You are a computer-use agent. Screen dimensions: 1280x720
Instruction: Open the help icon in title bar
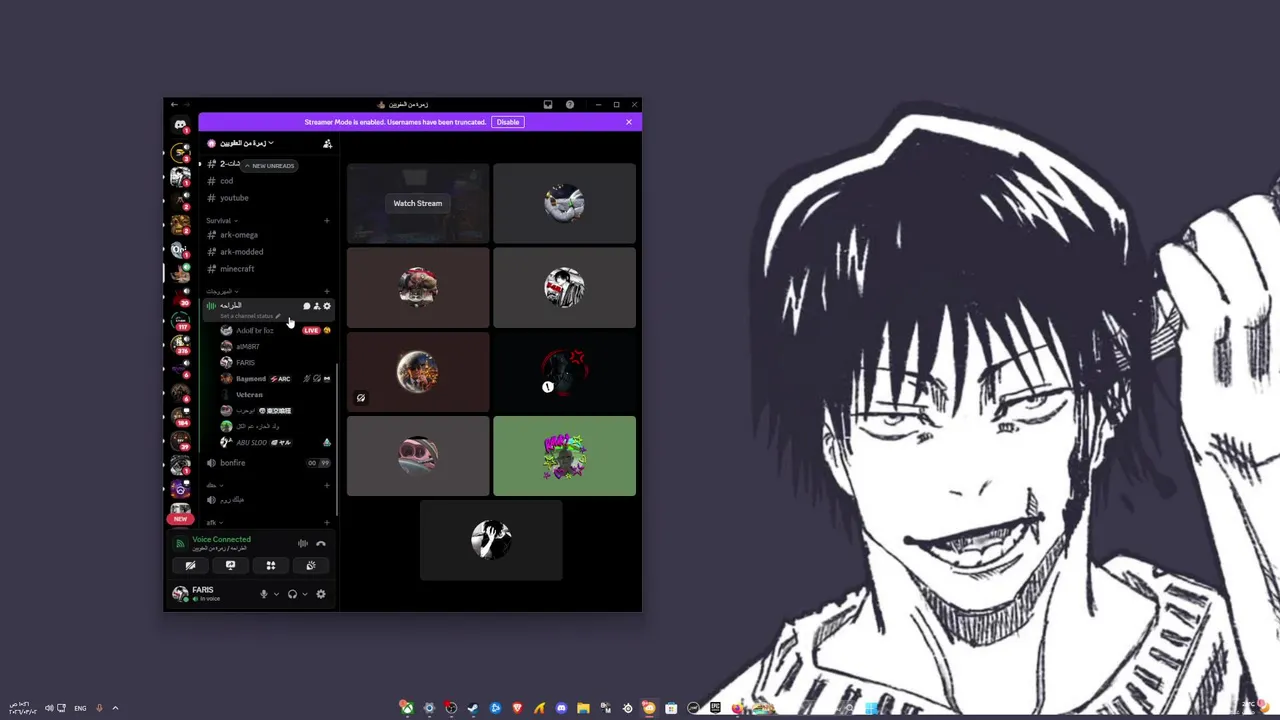[x=570, y=104]
